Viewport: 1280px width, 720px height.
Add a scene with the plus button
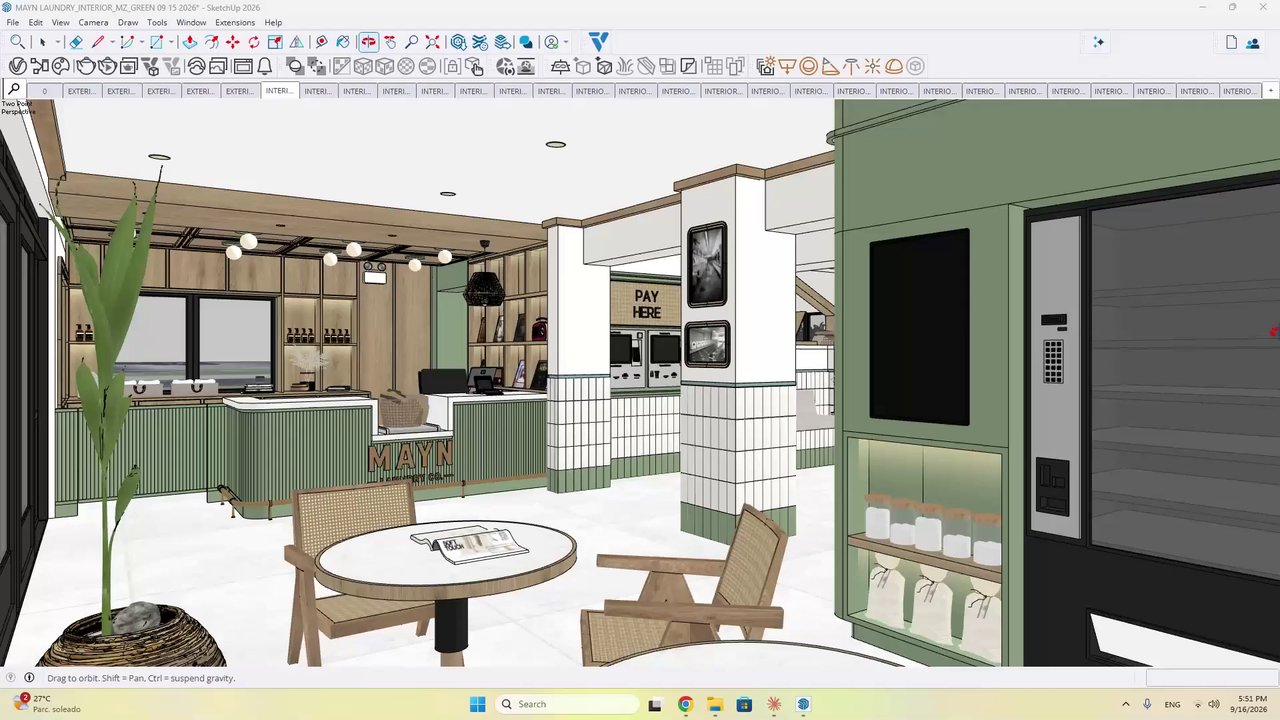(1270, 91)
